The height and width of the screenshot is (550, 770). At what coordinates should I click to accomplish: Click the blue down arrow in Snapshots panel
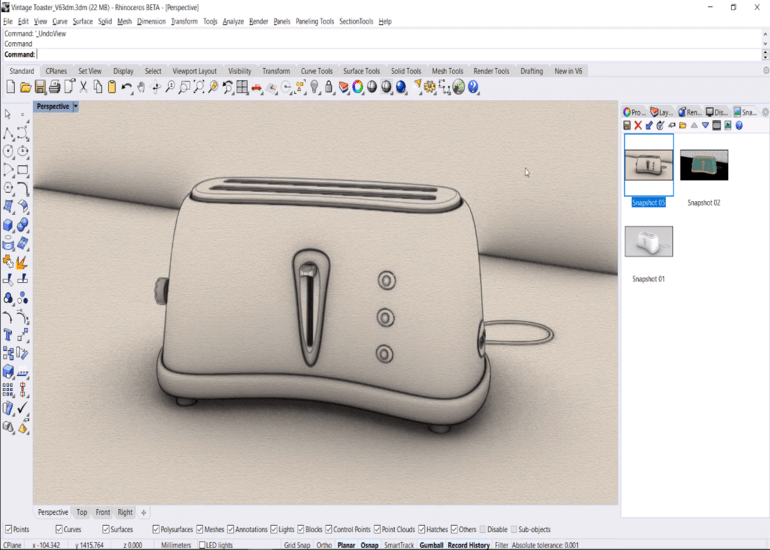pos(705,125)
